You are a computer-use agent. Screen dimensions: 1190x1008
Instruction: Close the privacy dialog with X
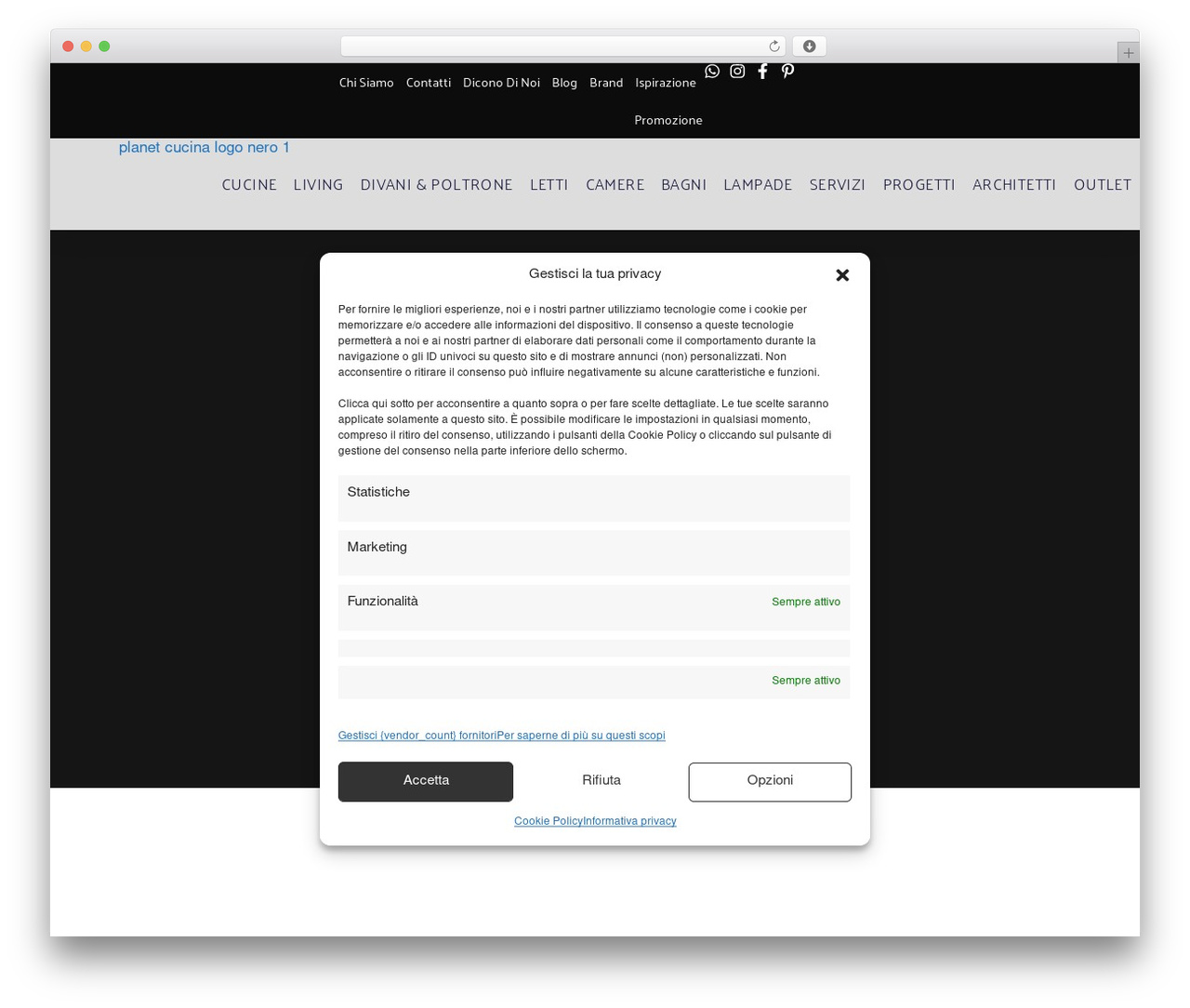[x=842, y=275]
